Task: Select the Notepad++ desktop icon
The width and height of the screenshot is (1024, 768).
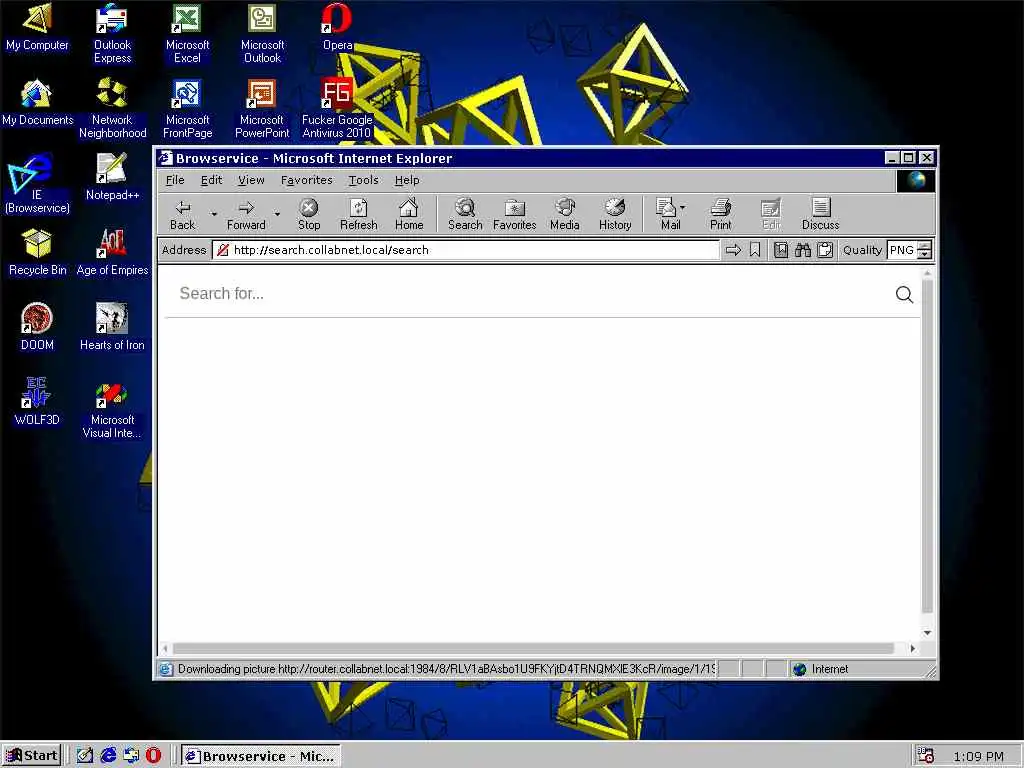Action: pyautogui.click(x=112, y=177)
